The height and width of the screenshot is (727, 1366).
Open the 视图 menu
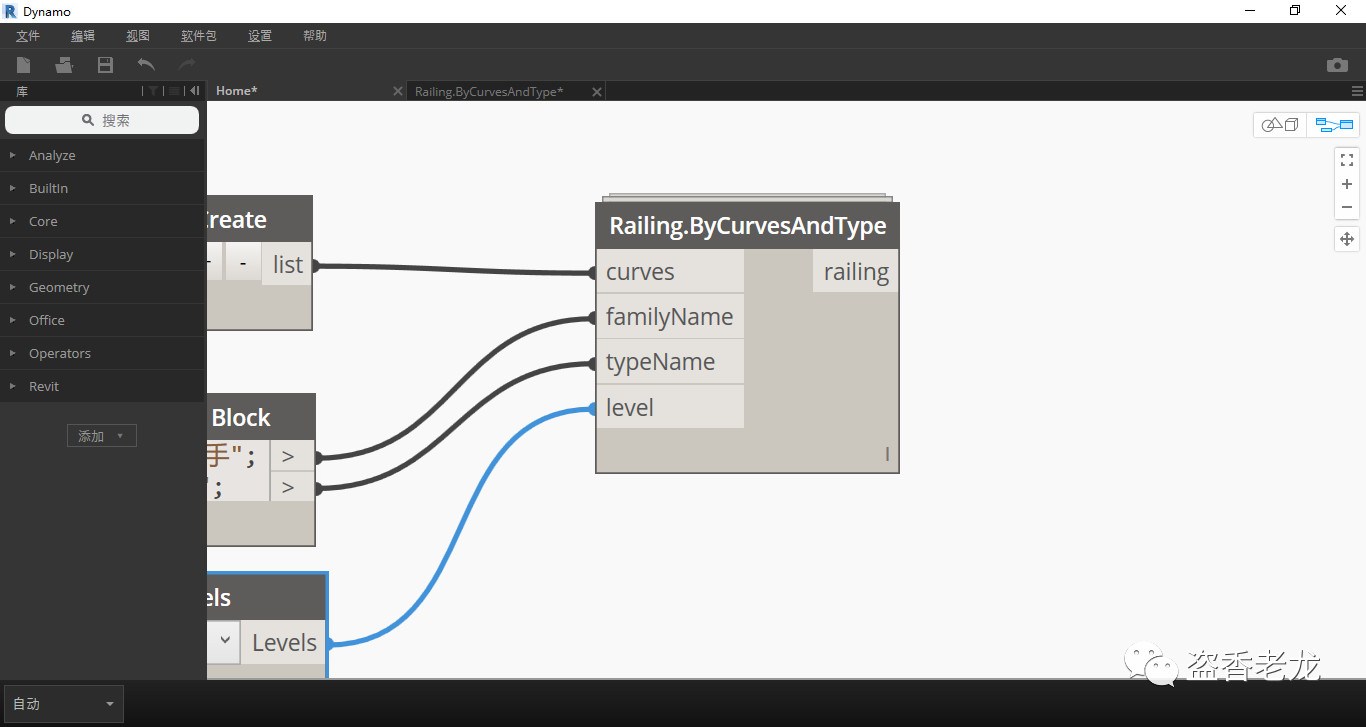click(138, 36)
